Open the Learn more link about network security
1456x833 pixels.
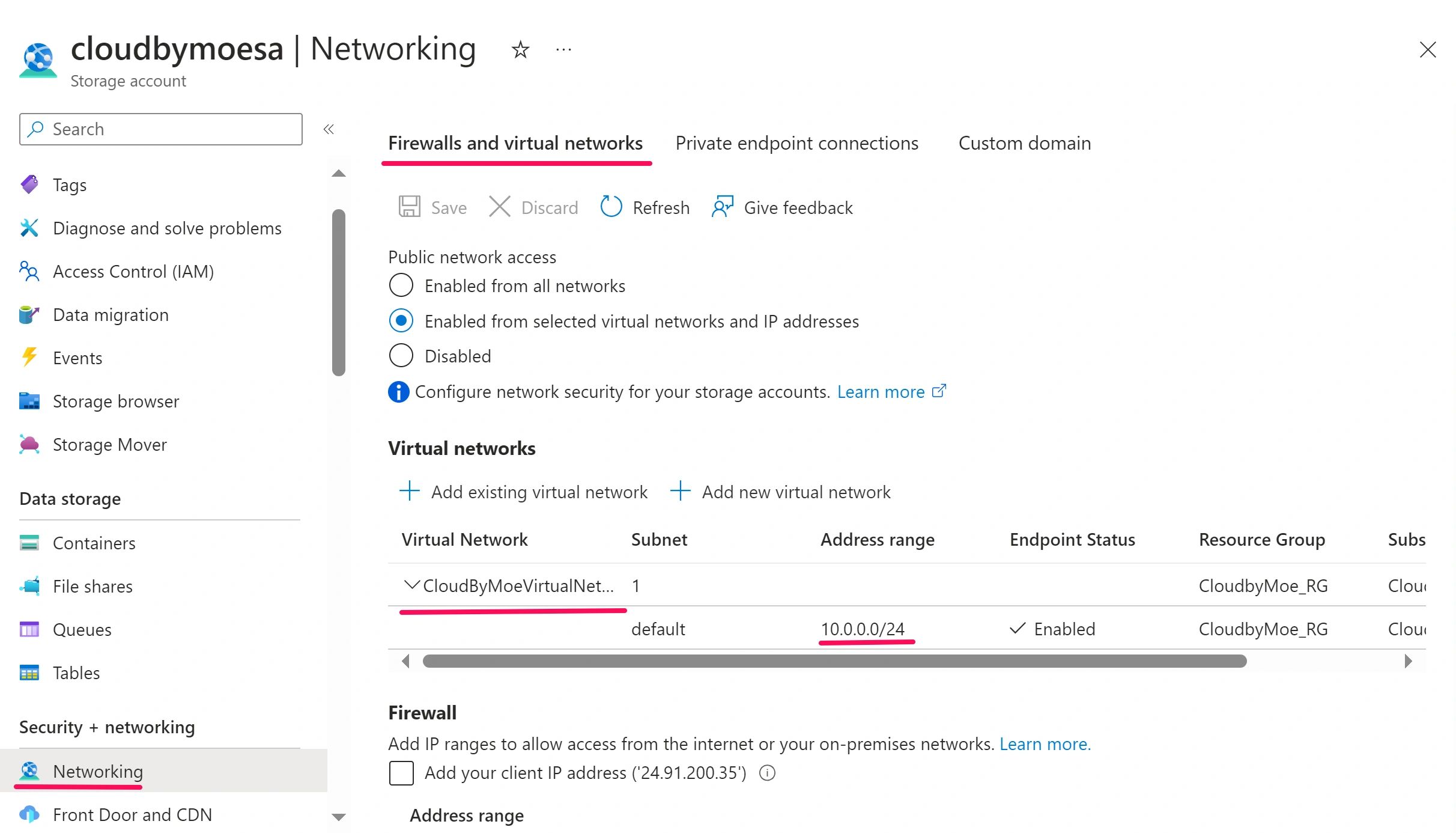pyautogui.click(x=881, y=391)
